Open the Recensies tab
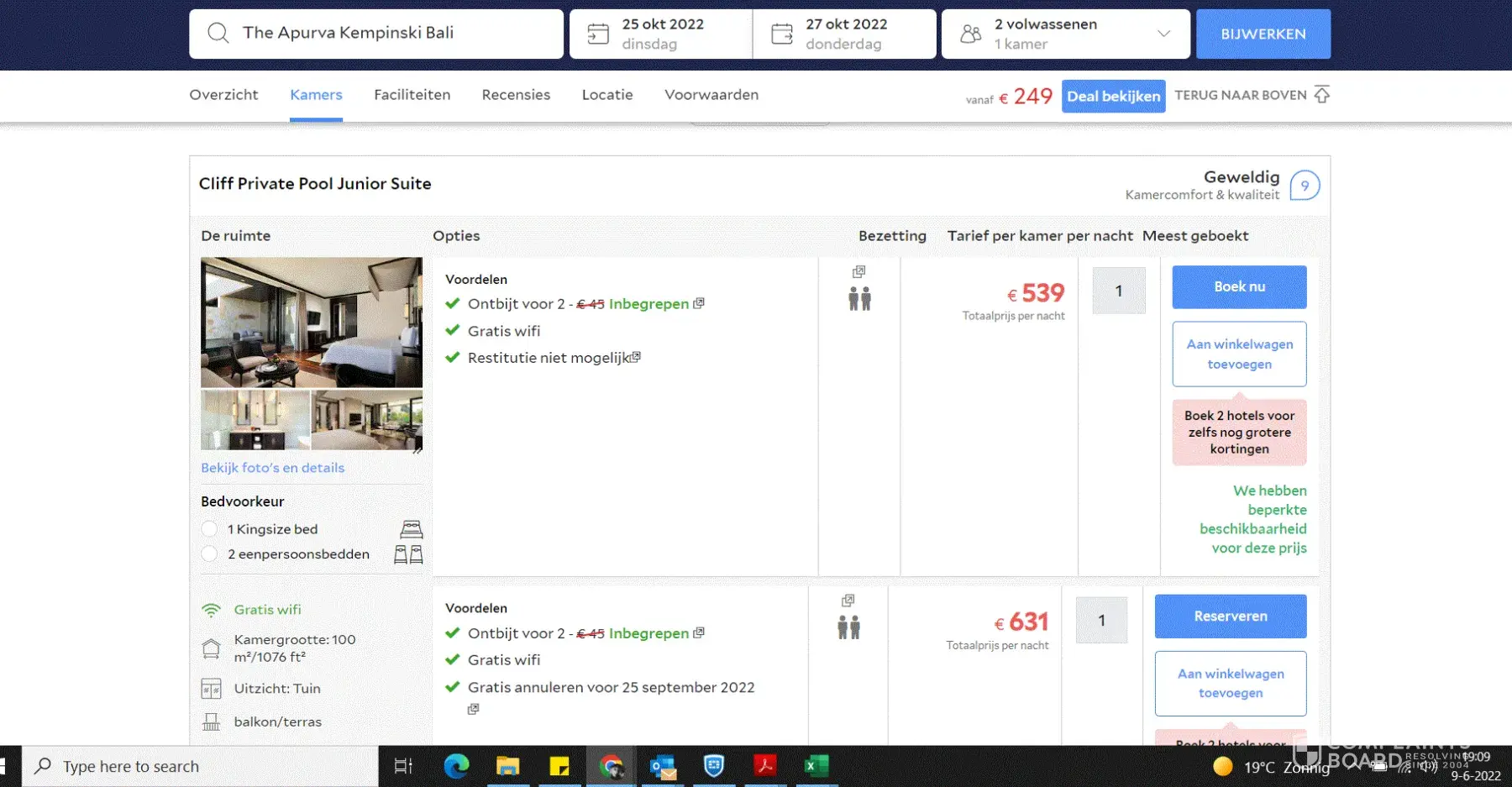Screen dimensions: 1512x787 click(x=516, y=95)
